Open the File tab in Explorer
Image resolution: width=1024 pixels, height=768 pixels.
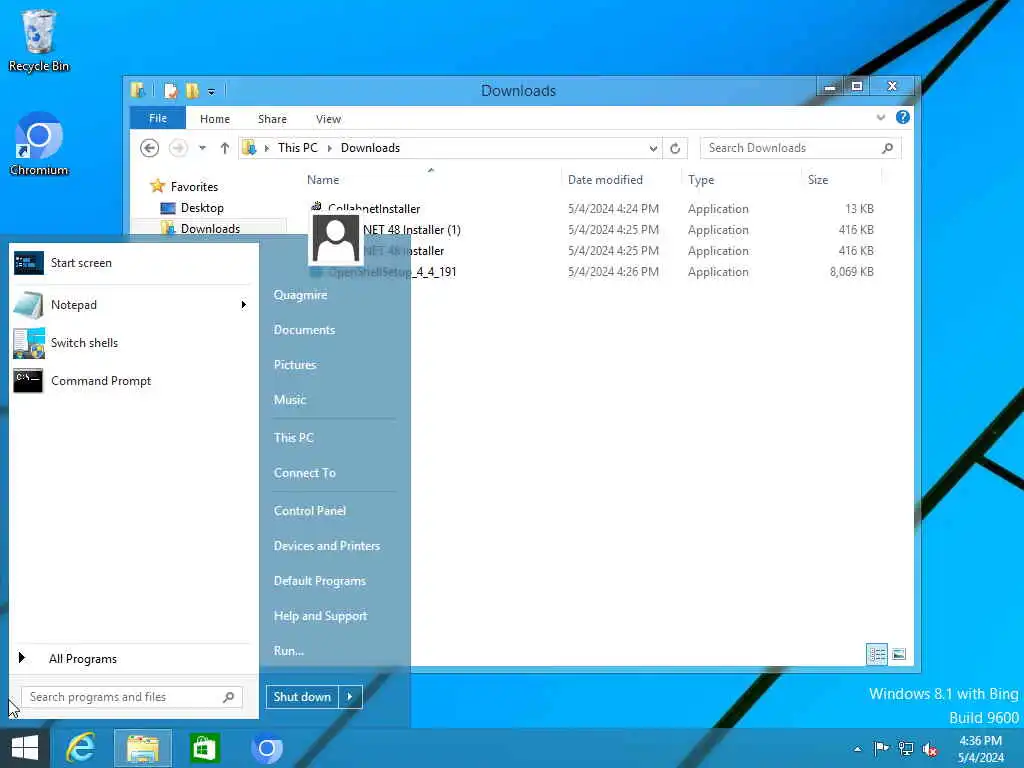(158, 118)
